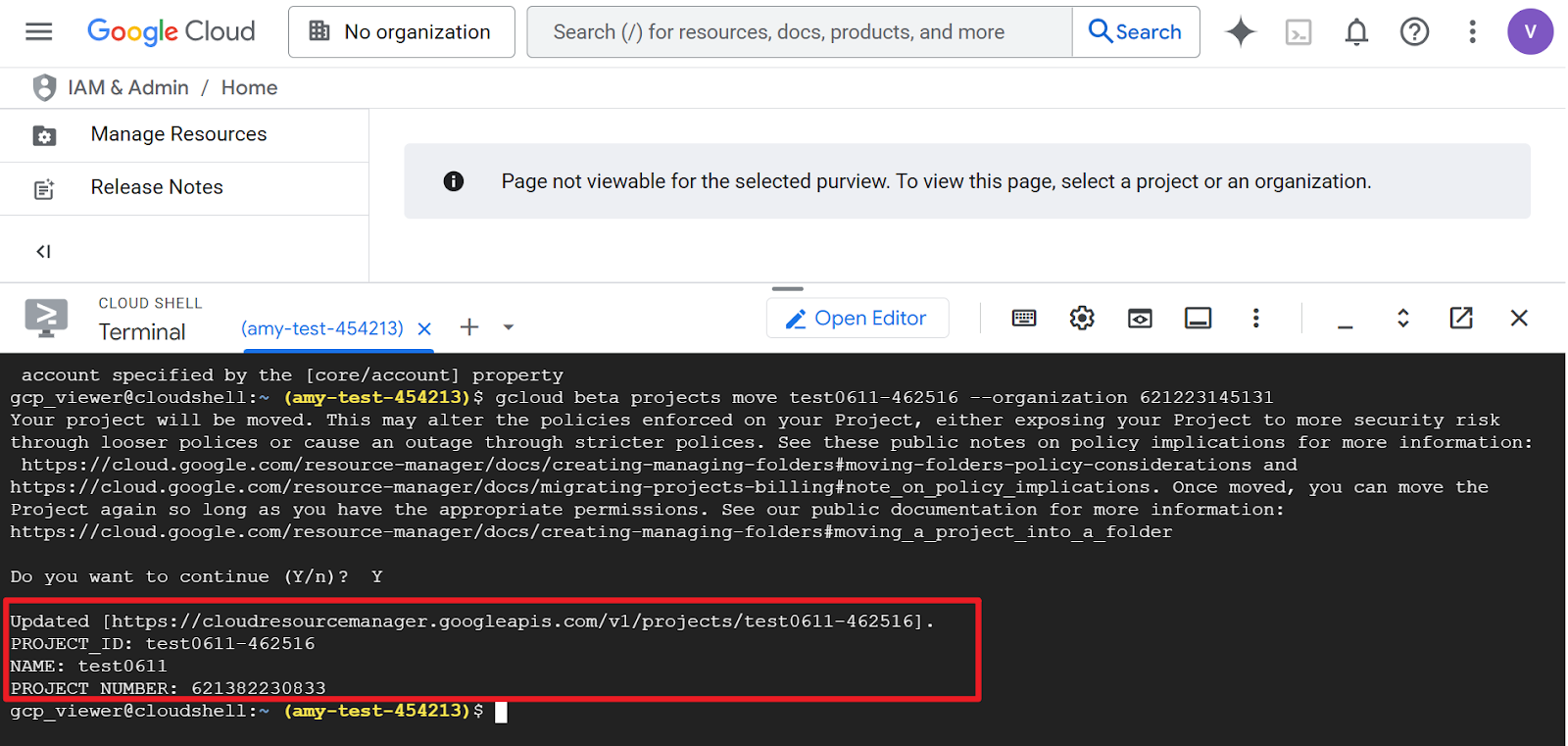Open Gemini AI assistant sparkle icon
This screenshot has height=746, width=1568.
point(1241,31)
